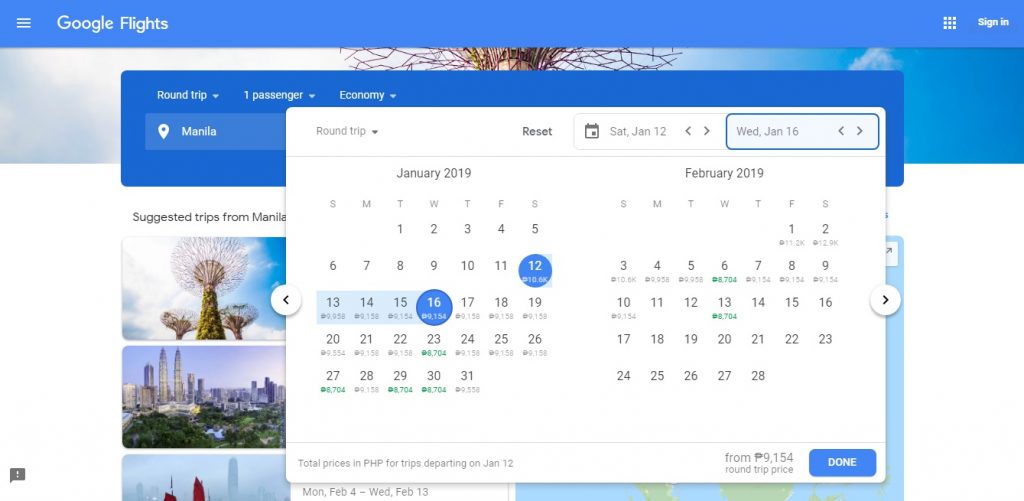Open the 1 passenger dropdown
Screen dimensions: 1024x501
(279, 95)
